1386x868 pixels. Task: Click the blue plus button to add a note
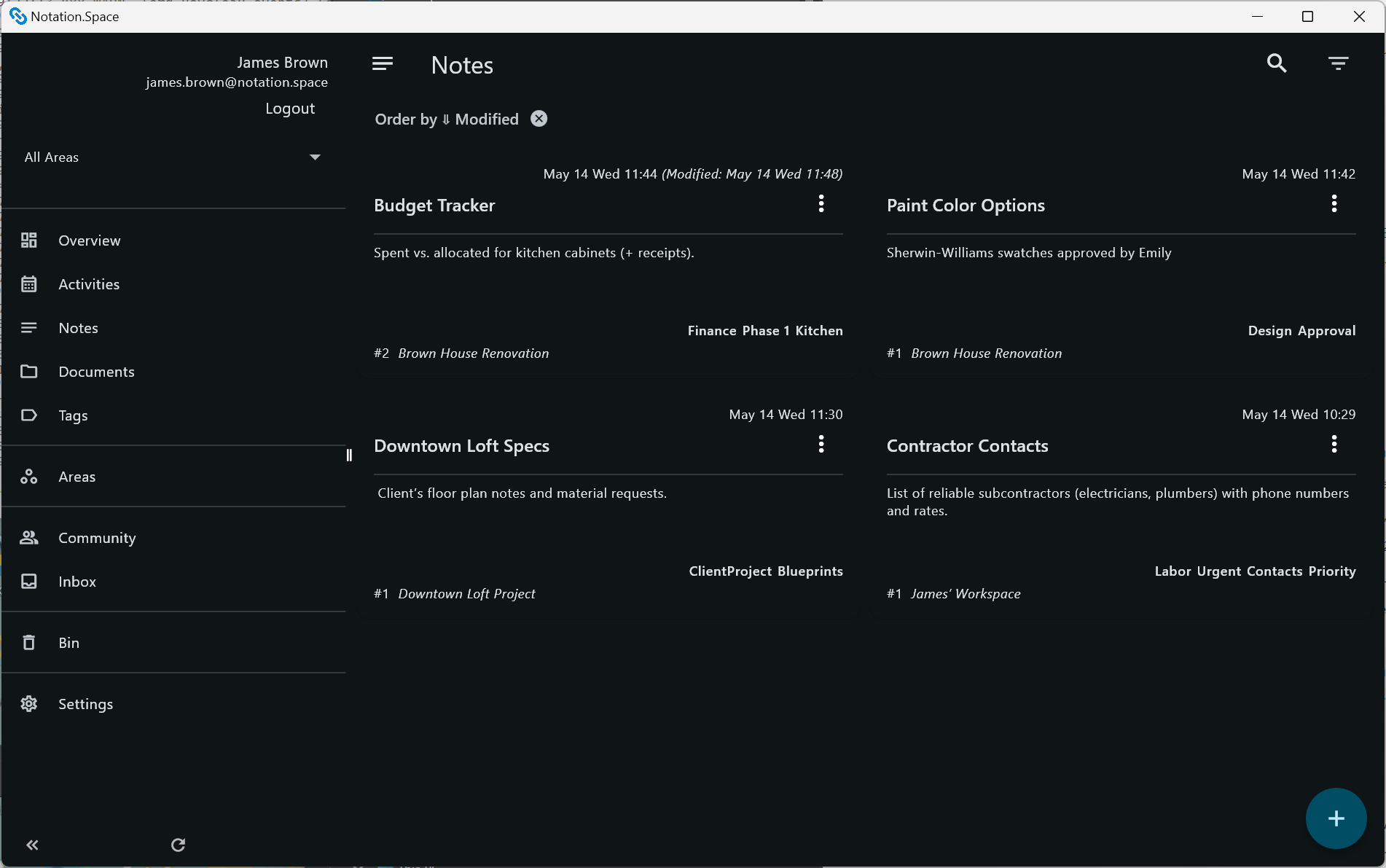(x=1336, y=818)
